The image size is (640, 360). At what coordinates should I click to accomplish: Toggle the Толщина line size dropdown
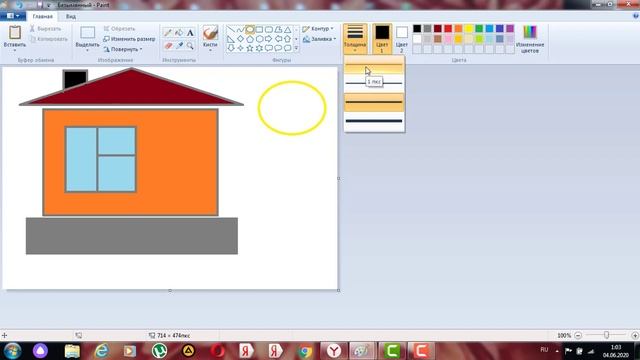(355, 39)
